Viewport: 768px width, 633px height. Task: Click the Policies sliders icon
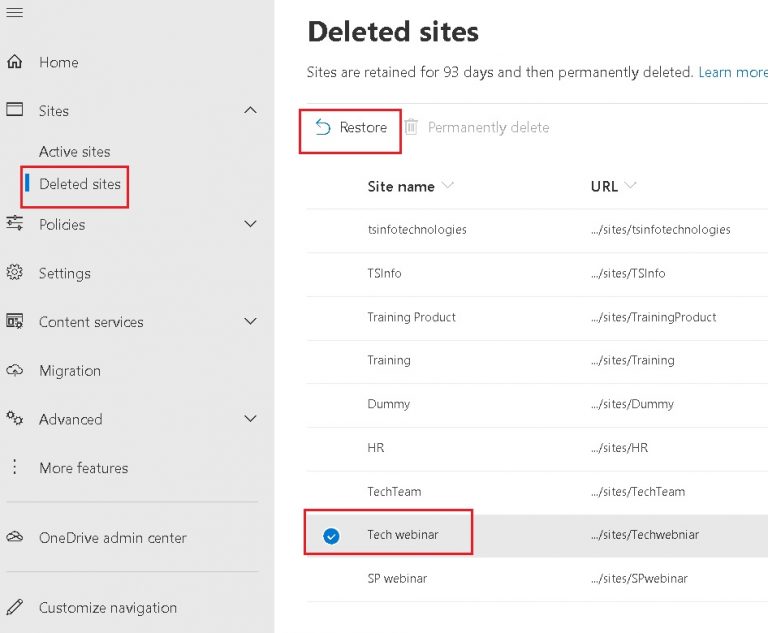click(x=14, y=224)
